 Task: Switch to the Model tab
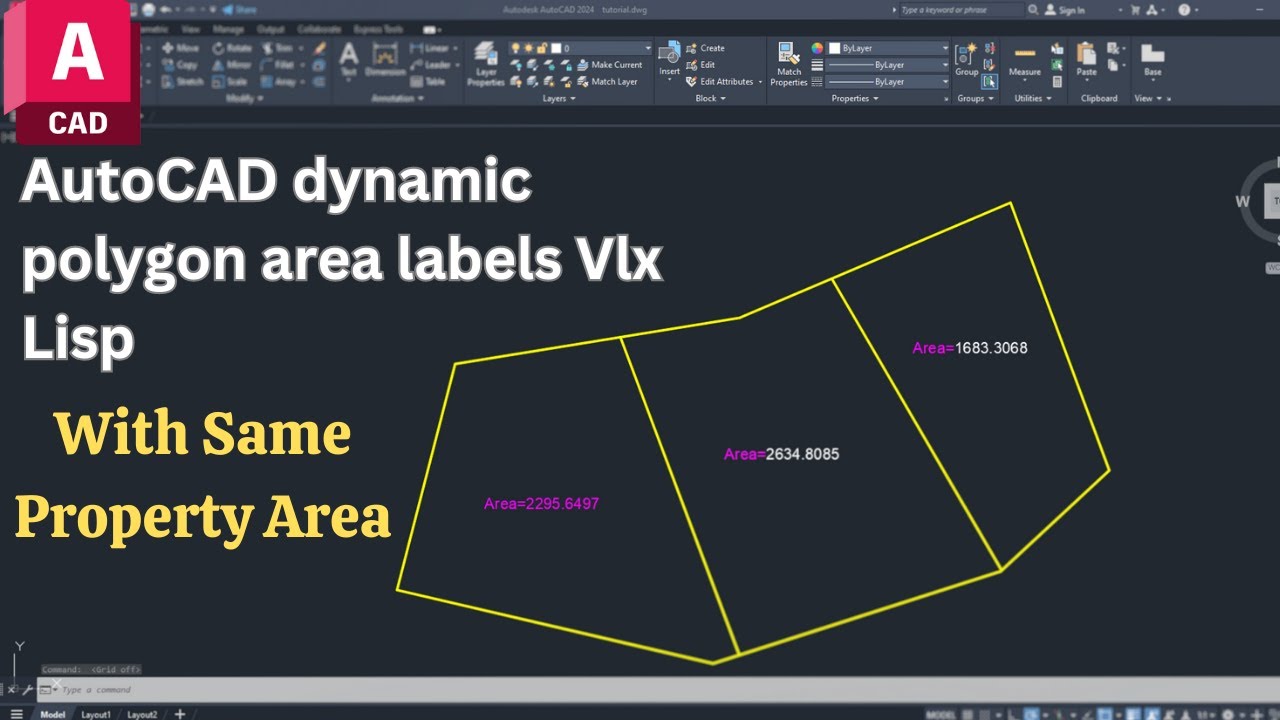click(x=52, y=714)
